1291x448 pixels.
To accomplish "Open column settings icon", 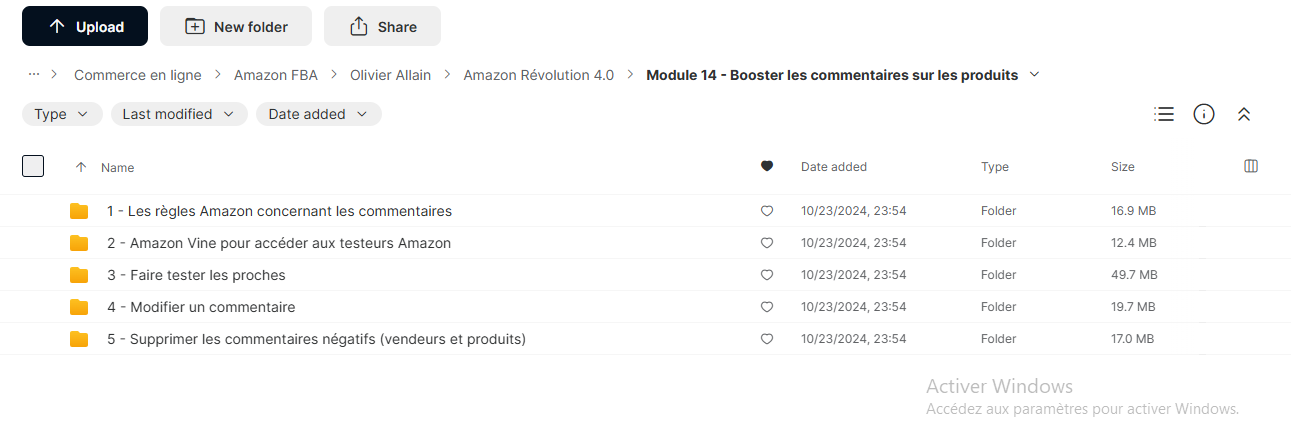I will coord(1251,166).
